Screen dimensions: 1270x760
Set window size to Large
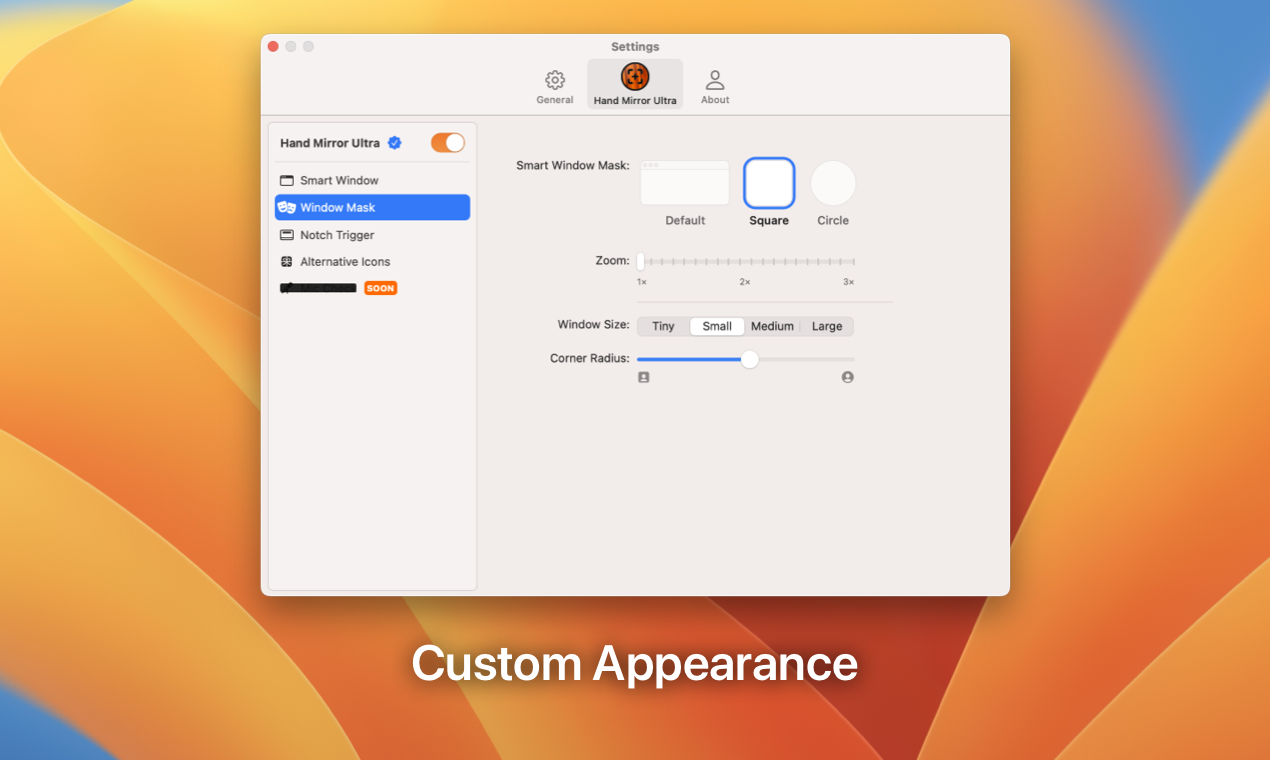point(827,326)
